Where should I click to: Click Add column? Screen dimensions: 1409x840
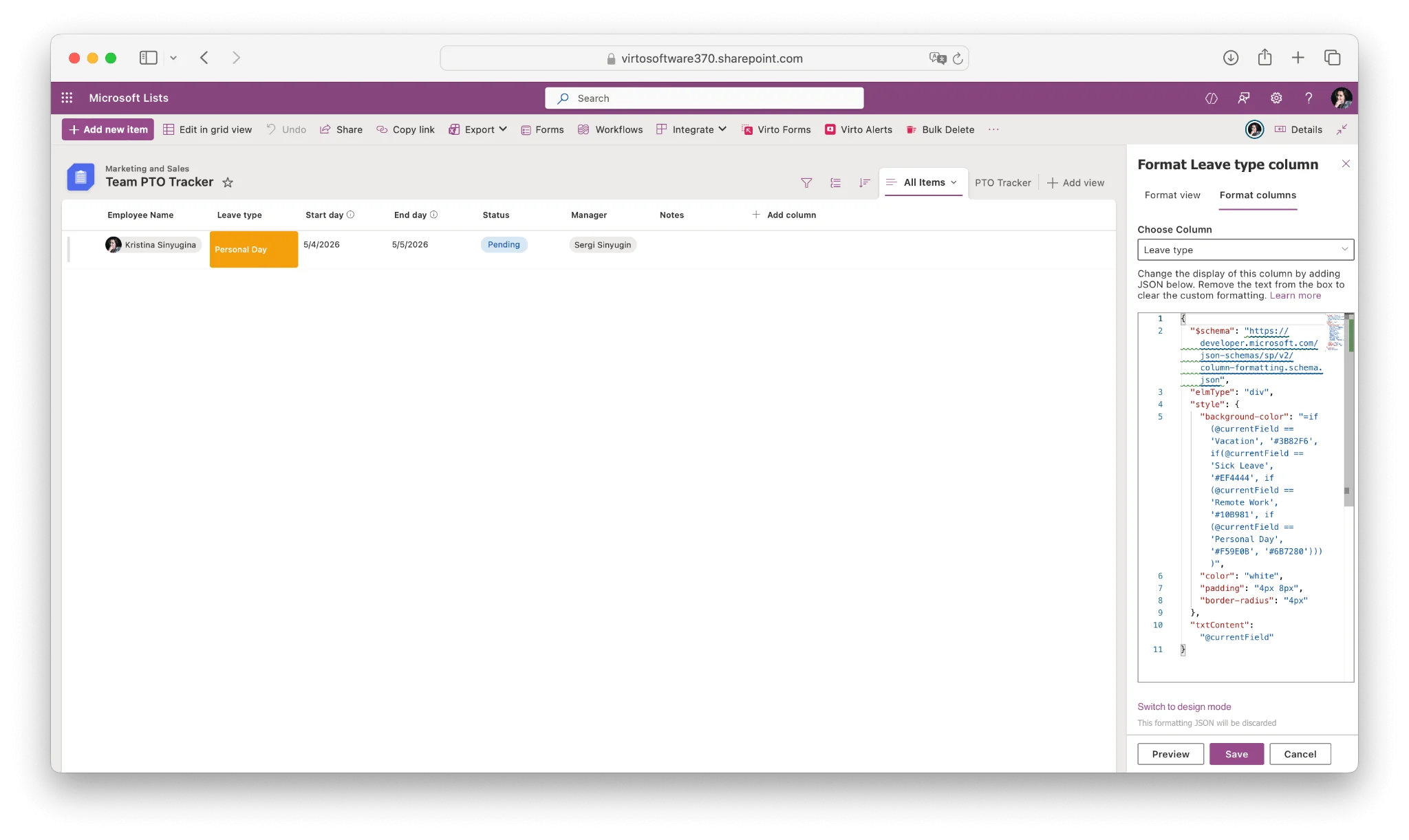784,215
